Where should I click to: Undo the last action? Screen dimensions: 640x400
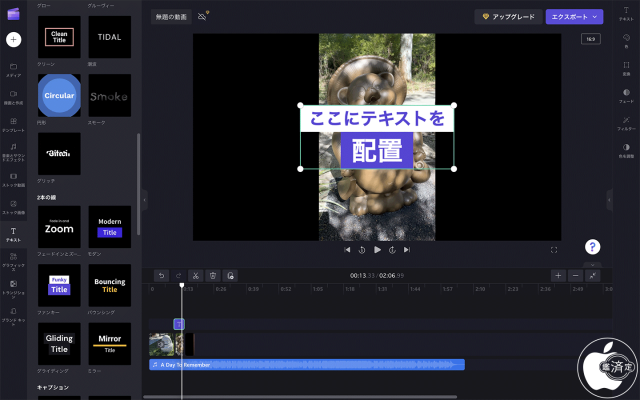point(161,276)
